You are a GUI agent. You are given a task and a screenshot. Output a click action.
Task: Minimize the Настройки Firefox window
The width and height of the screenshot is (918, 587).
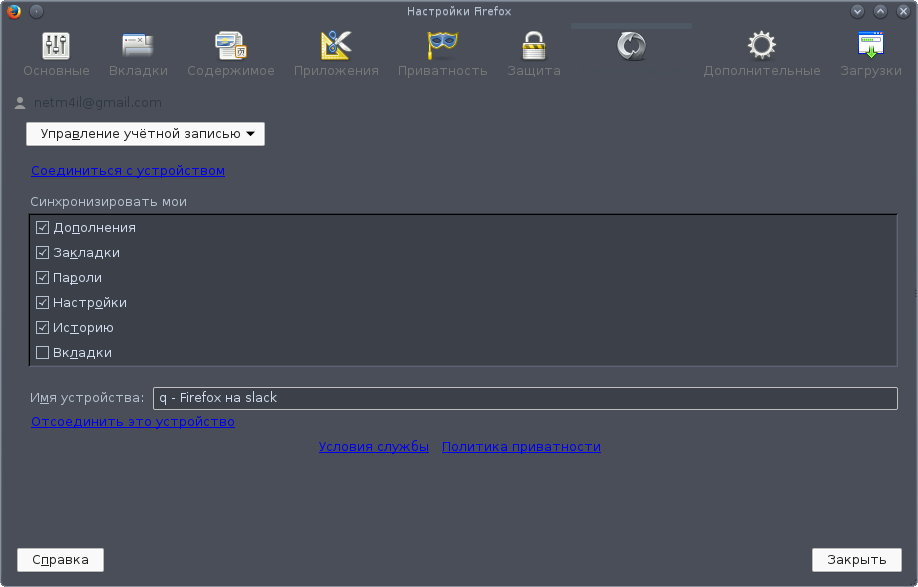click(x=858, y=11)
